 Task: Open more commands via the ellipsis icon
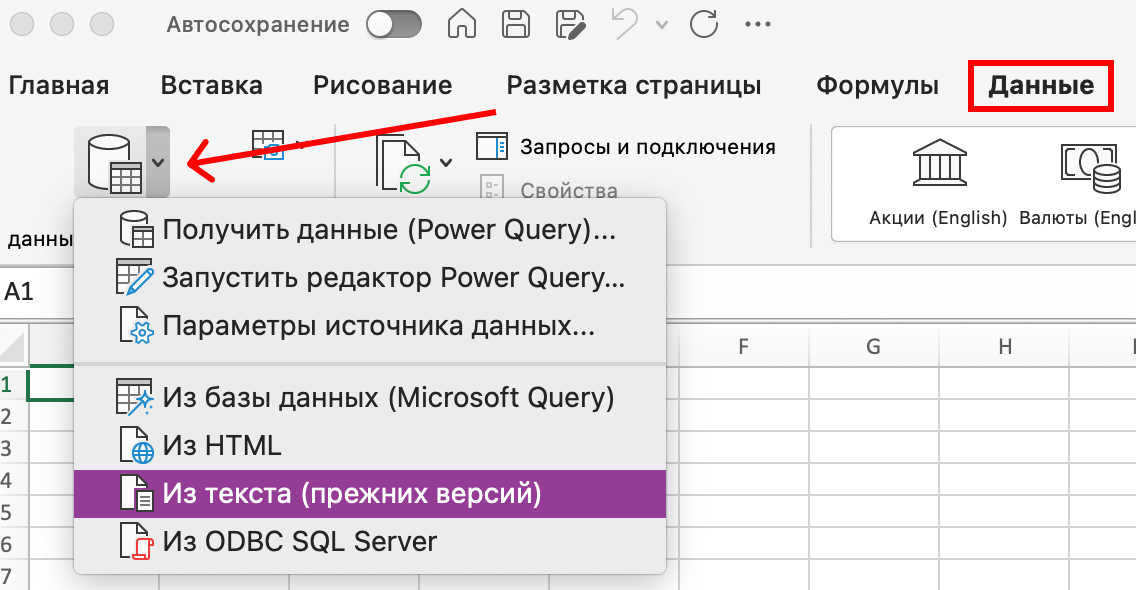[x=757, y=24]
